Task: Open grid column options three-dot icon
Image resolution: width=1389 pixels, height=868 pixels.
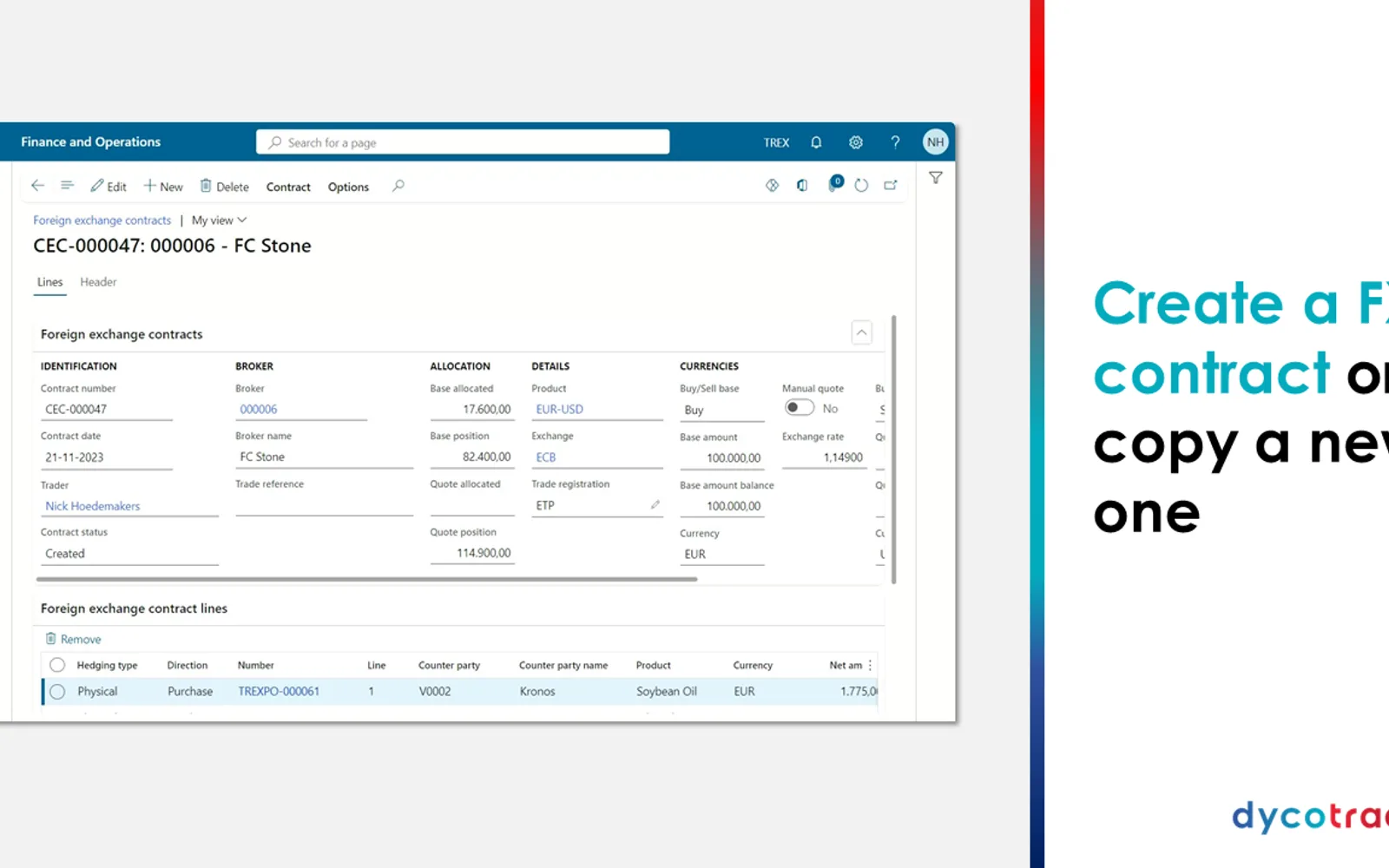Action: click(870, 665)
